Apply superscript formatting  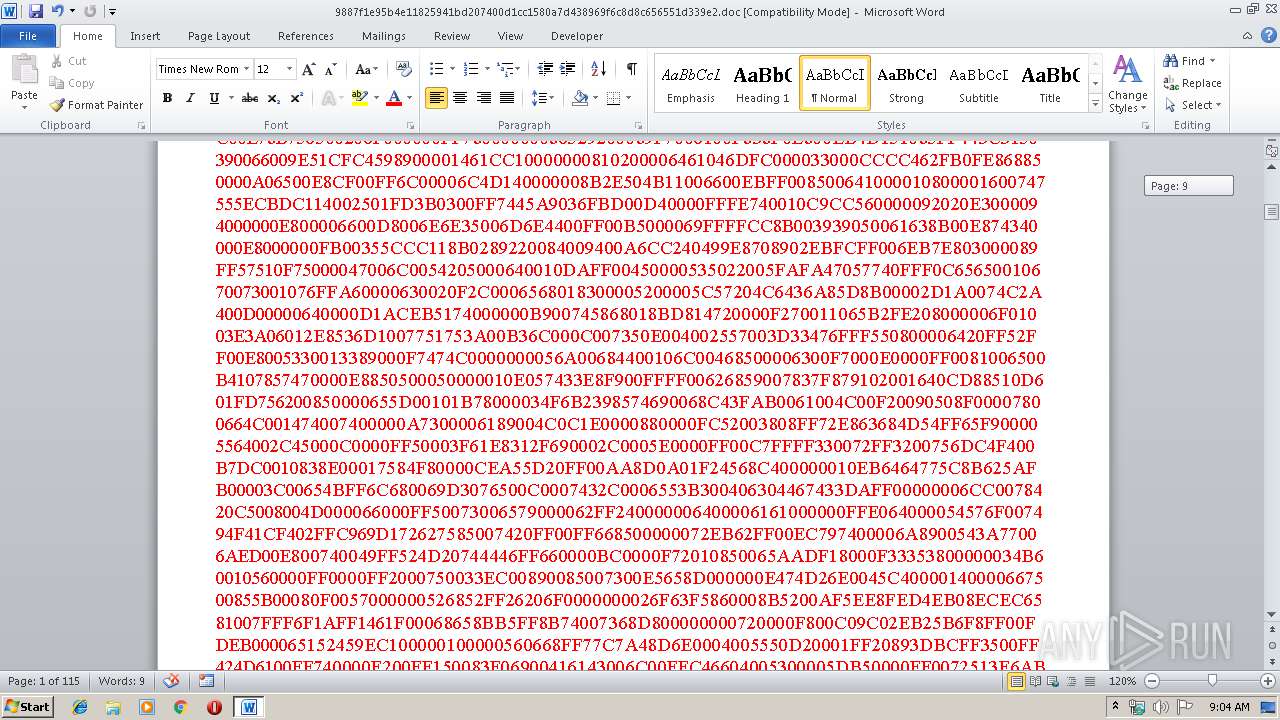pos(297,98)
